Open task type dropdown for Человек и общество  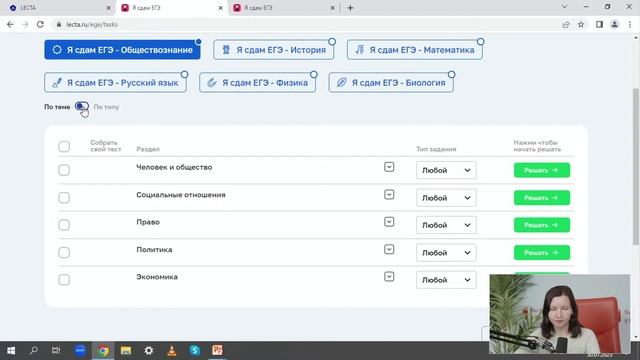[446, 170]
